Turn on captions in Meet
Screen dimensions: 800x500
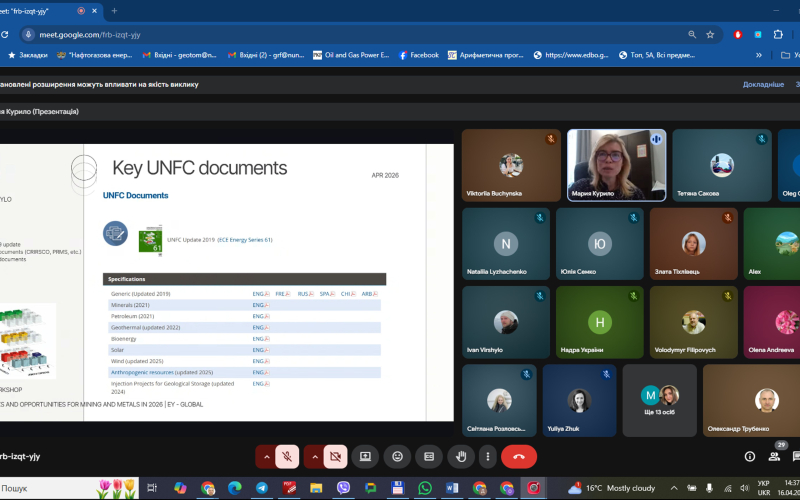pyautogui.click(x=429, y=457)
